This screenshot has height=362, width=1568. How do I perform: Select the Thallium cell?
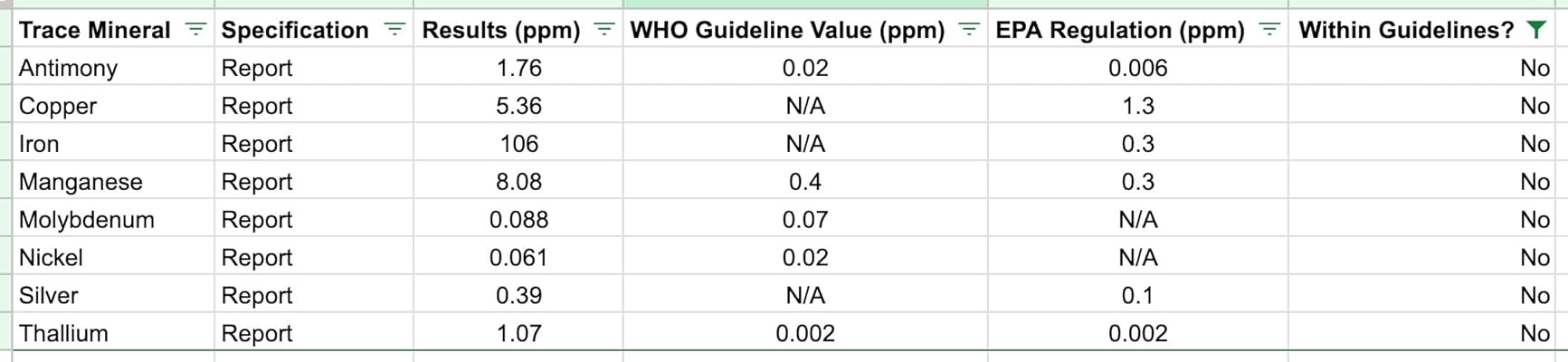[63, 334]
